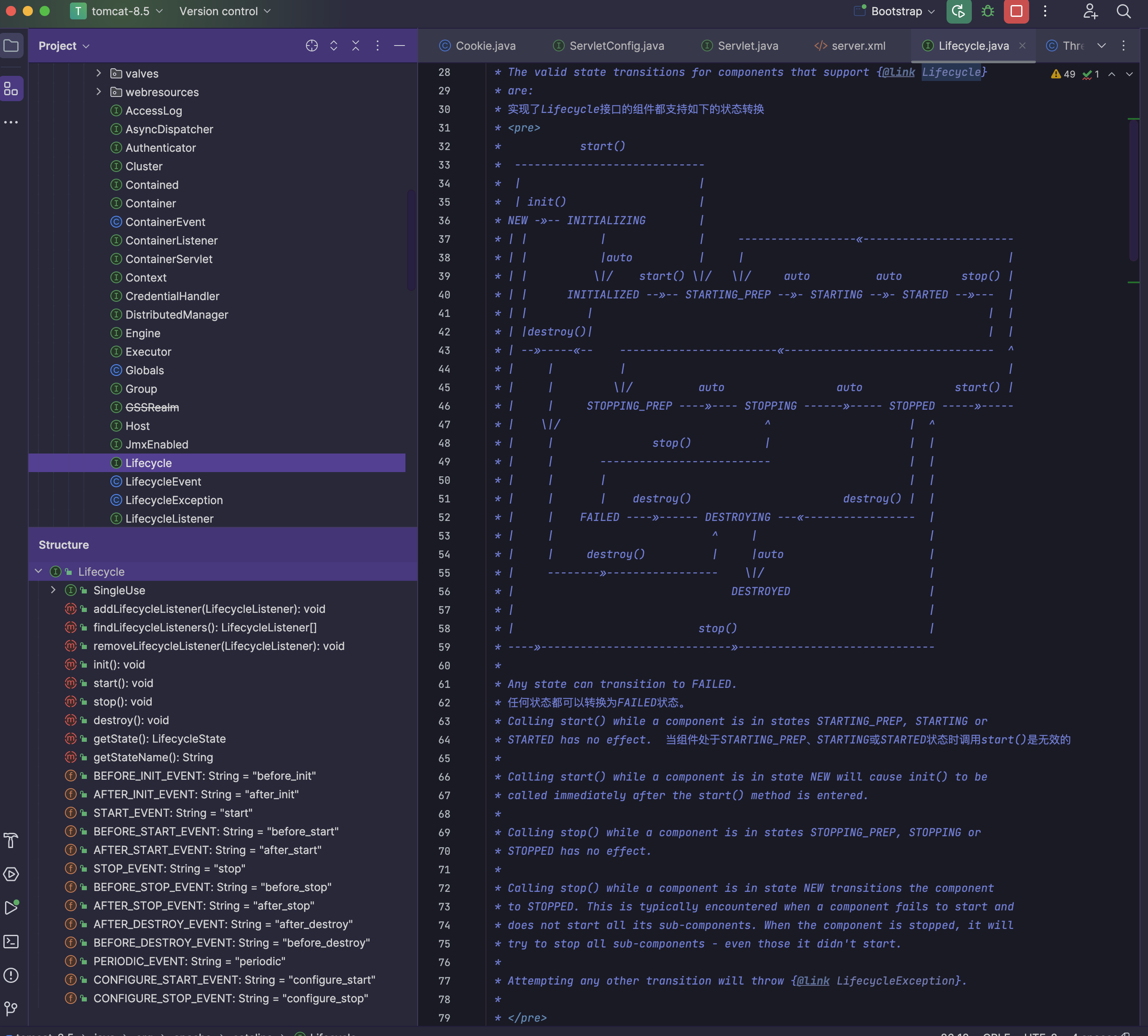
Task: Click the Select Opened File target icon
Action: click(311, 46)
